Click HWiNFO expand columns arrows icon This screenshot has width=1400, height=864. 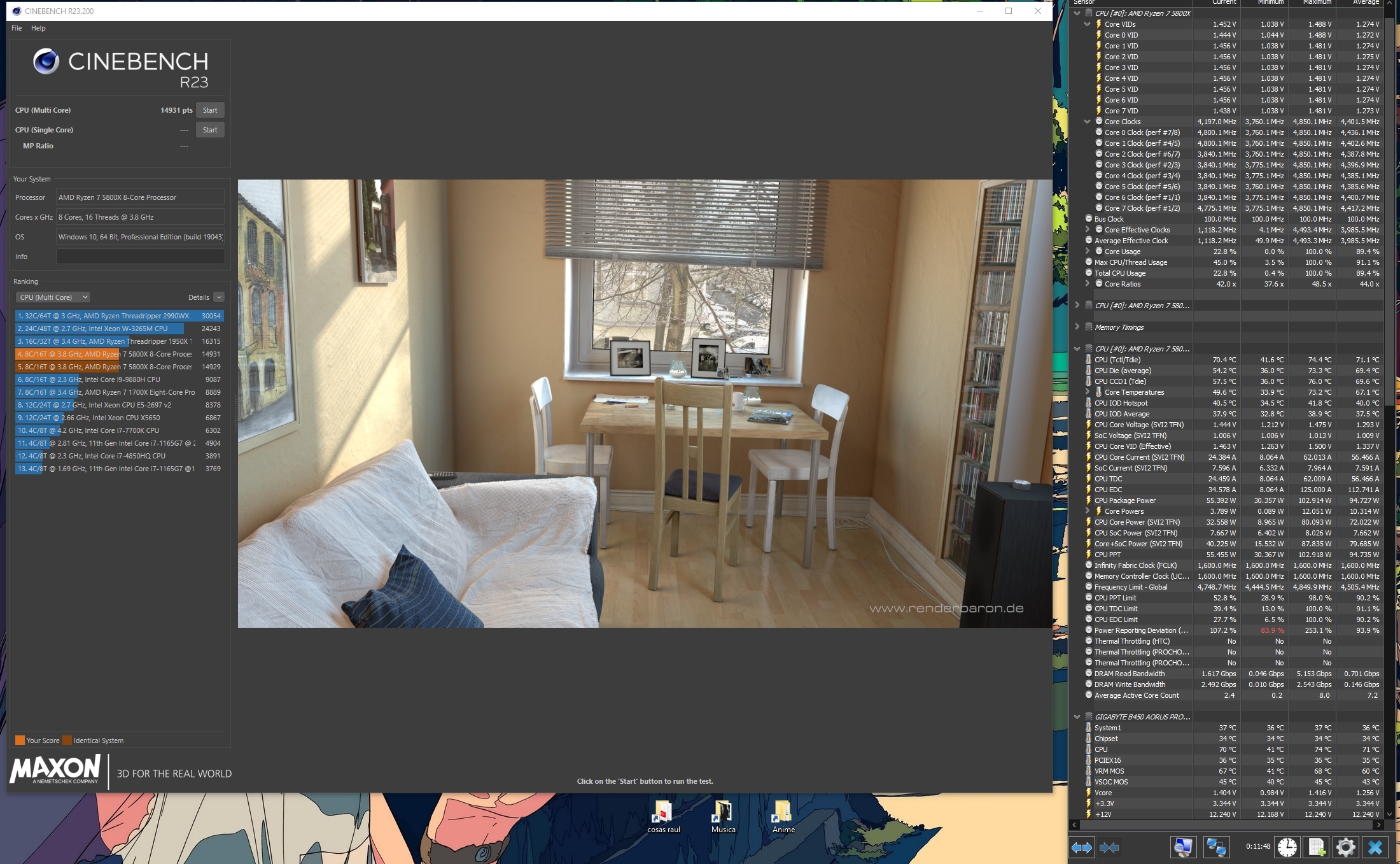tap(1081, 847)
